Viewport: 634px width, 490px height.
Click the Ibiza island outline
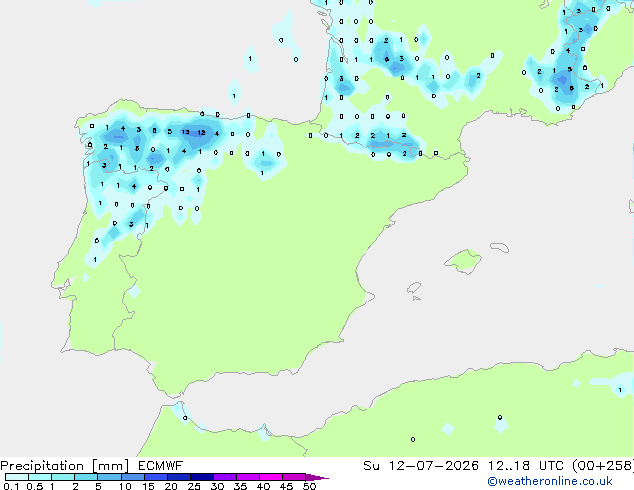pos(414,288)
